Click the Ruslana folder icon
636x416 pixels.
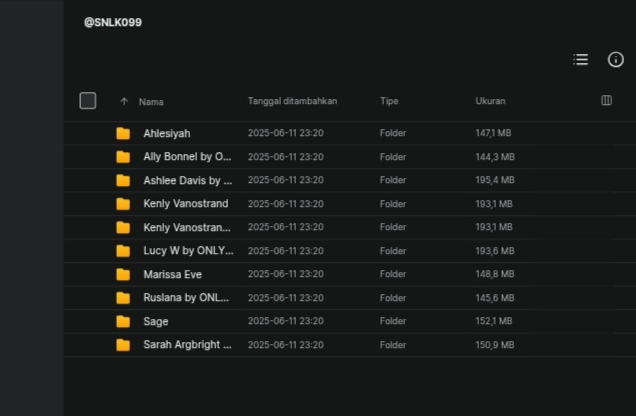[123, 298]
